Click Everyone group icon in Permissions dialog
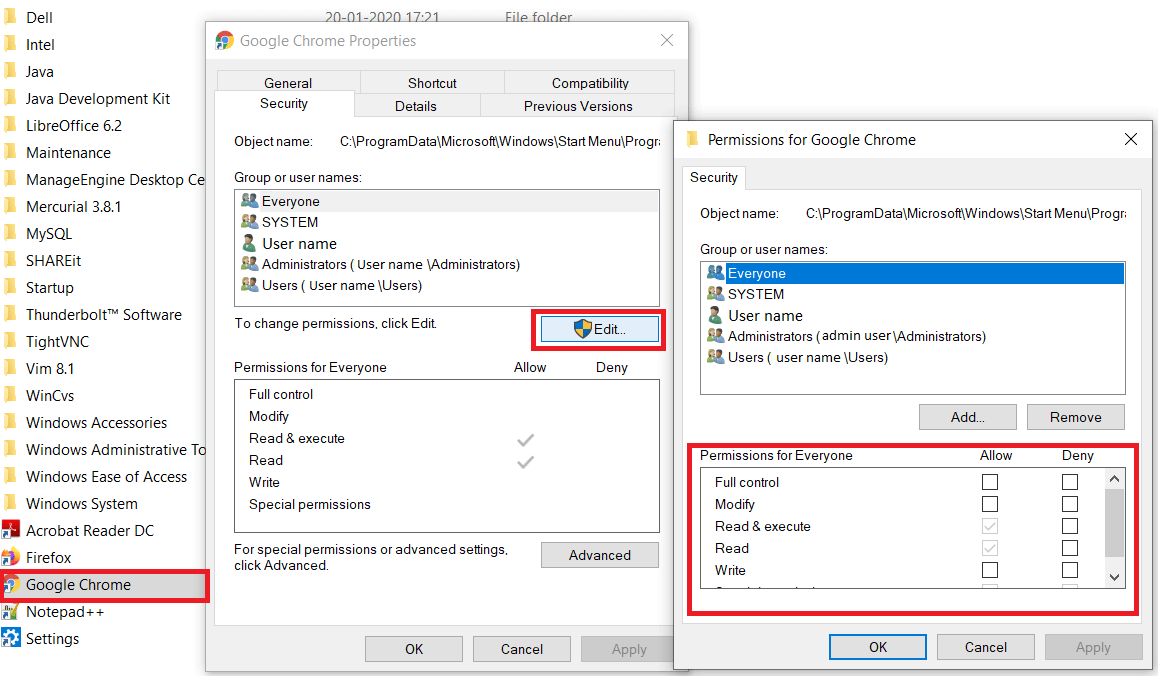This screenshot has height=676, width=1158. click(x=715, y=273)
